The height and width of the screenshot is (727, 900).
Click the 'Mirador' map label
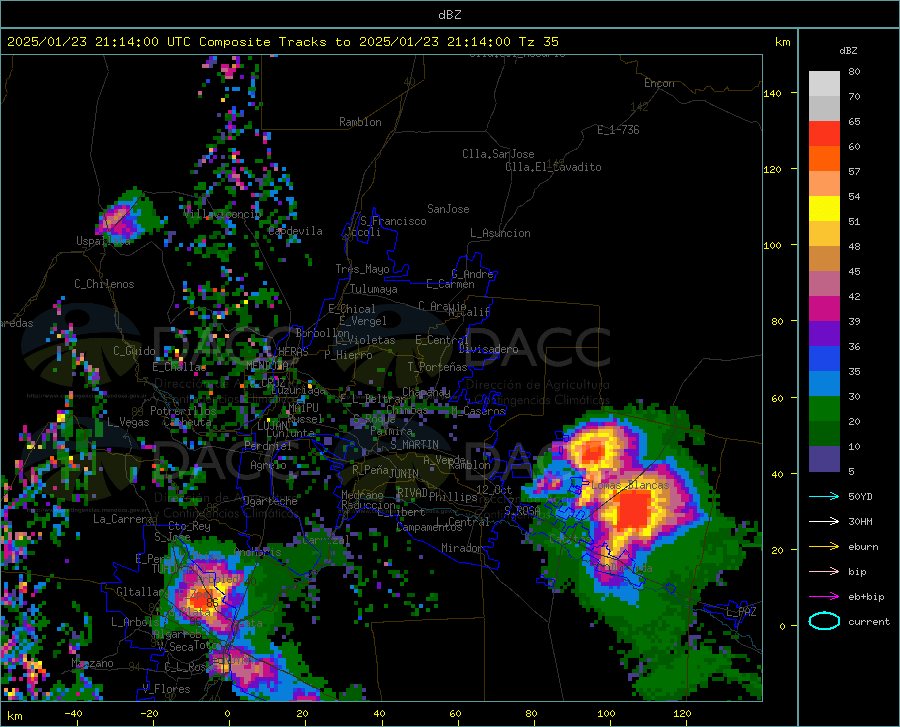click(461, 548)
